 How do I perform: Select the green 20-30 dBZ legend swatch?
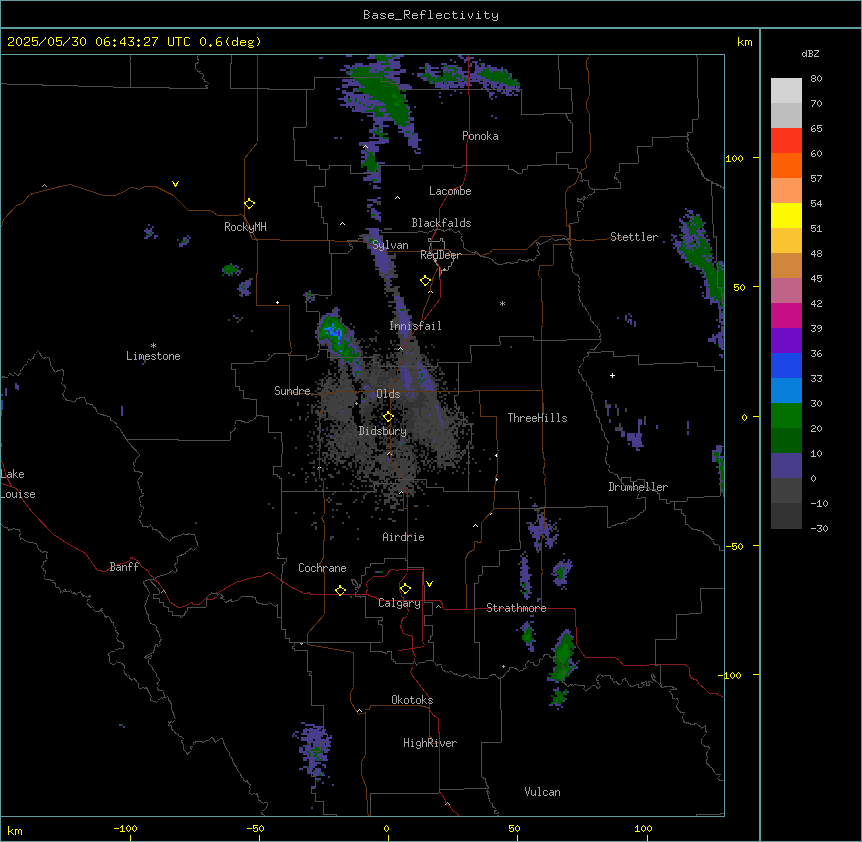point(786,416)
